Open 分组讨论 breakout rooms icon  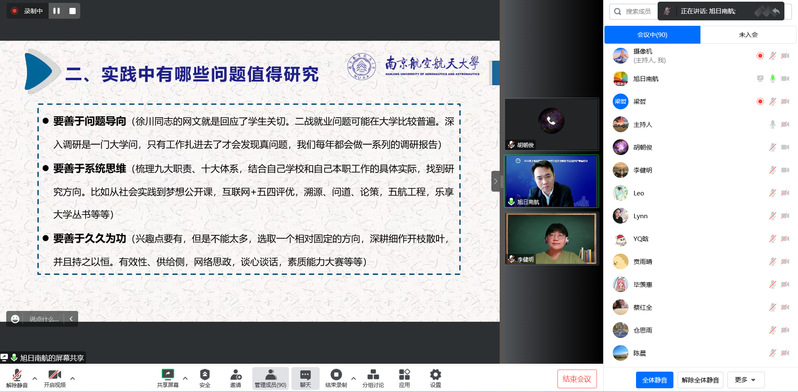[373, 375]
